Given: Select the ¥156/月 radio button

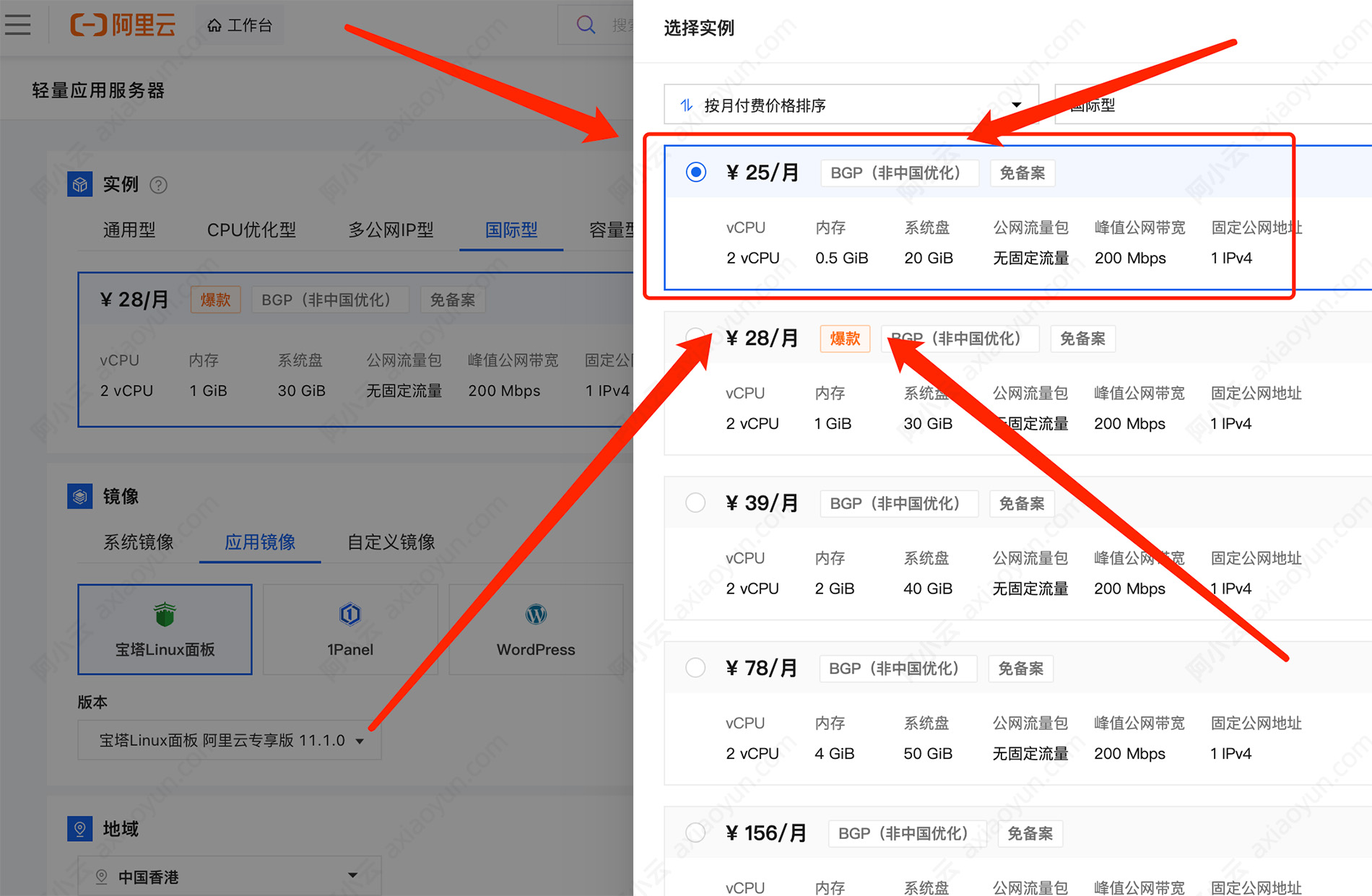Looking at the screenshot, I should tap(695, 832).
